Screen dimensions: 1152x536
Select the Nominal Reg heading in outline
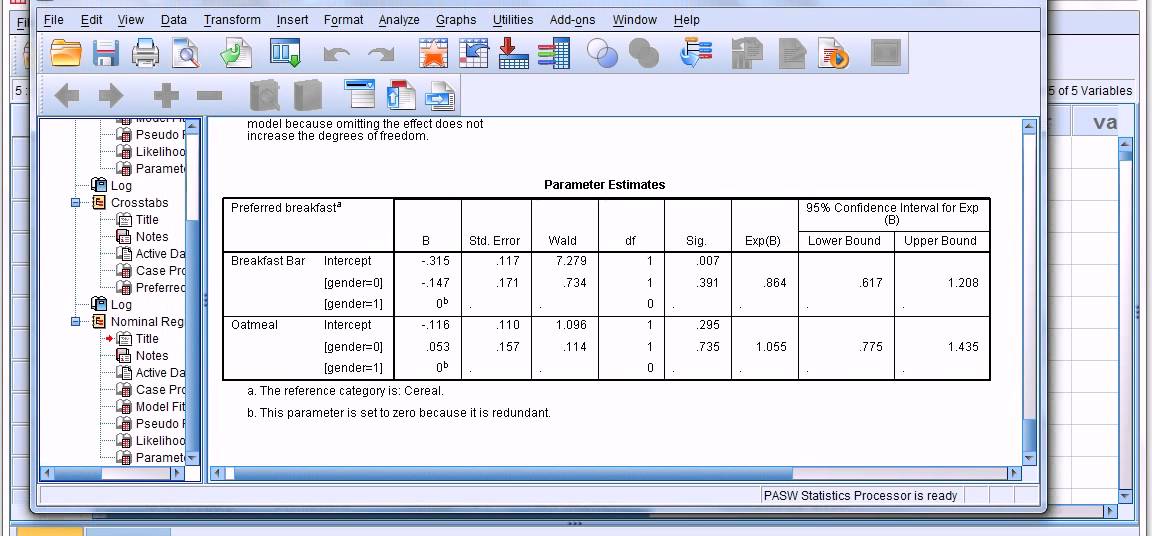pos(147,322)
